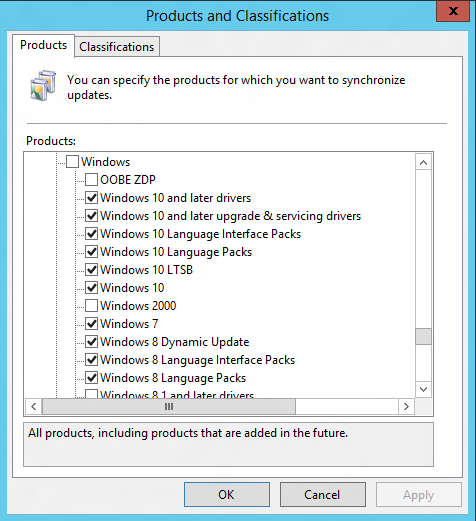Click the Cancel button
Screen dimensions: 476x521
[322, 494]
